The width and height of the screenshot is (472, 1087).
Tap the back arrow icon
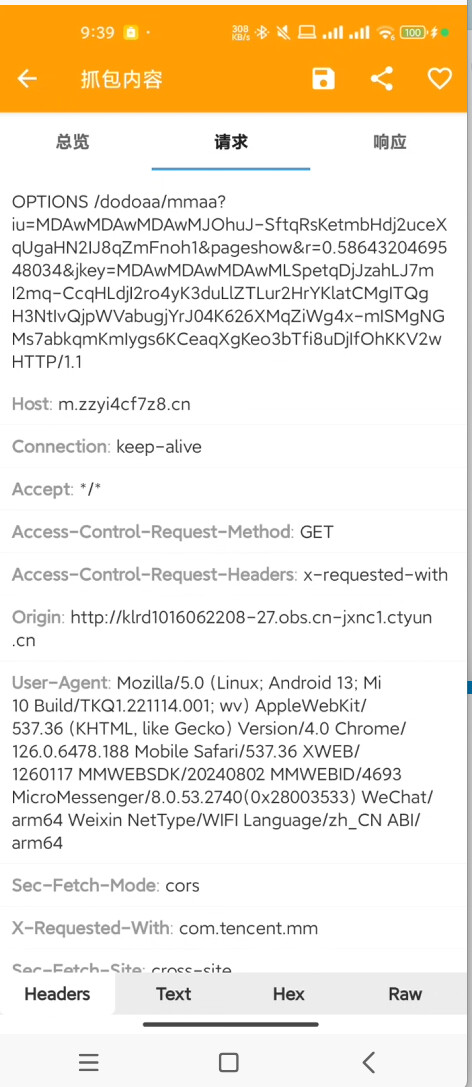pos(27,79)
